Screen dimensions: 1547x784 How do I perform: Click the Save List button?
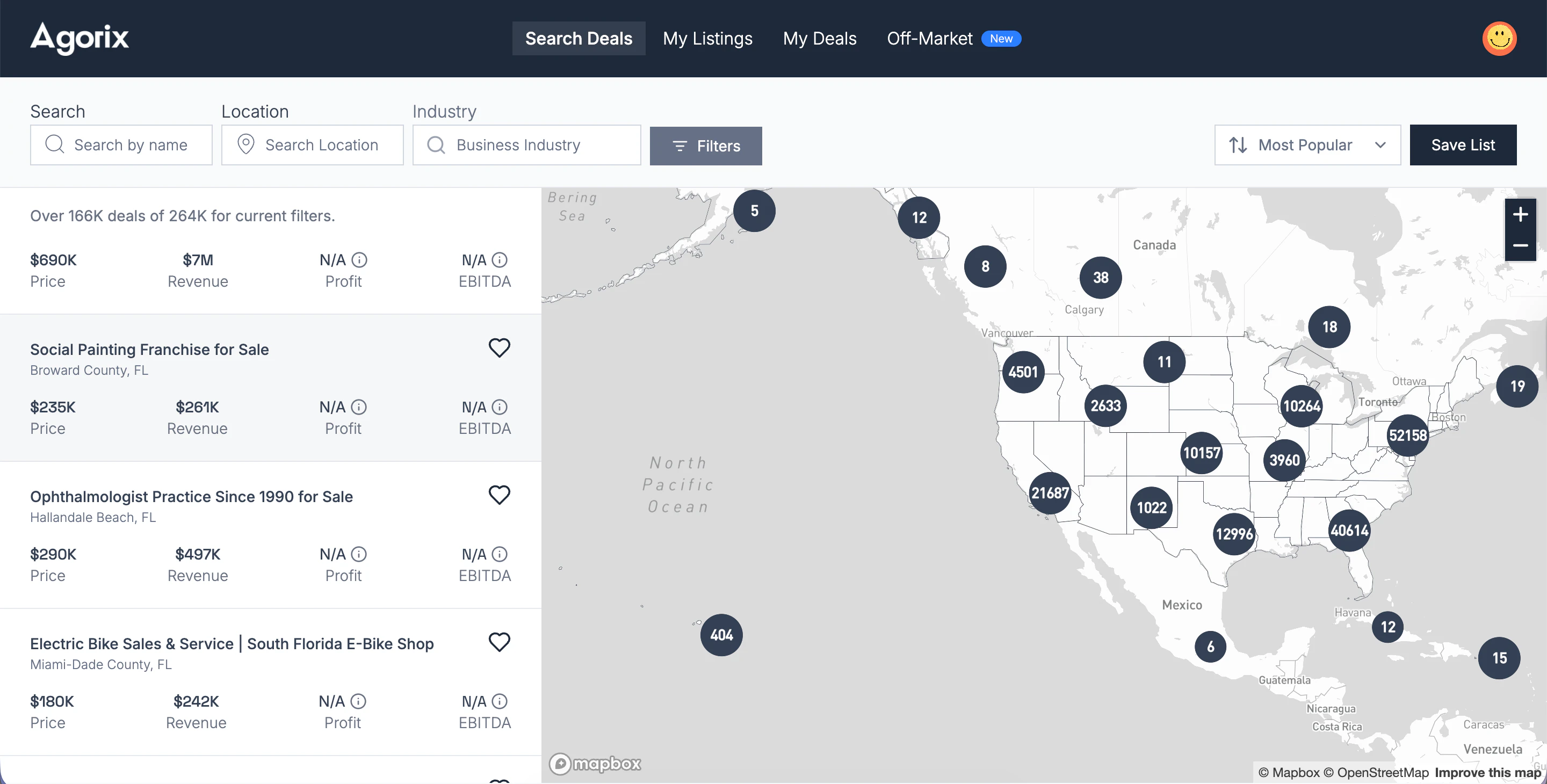[x=1463, y=144]
